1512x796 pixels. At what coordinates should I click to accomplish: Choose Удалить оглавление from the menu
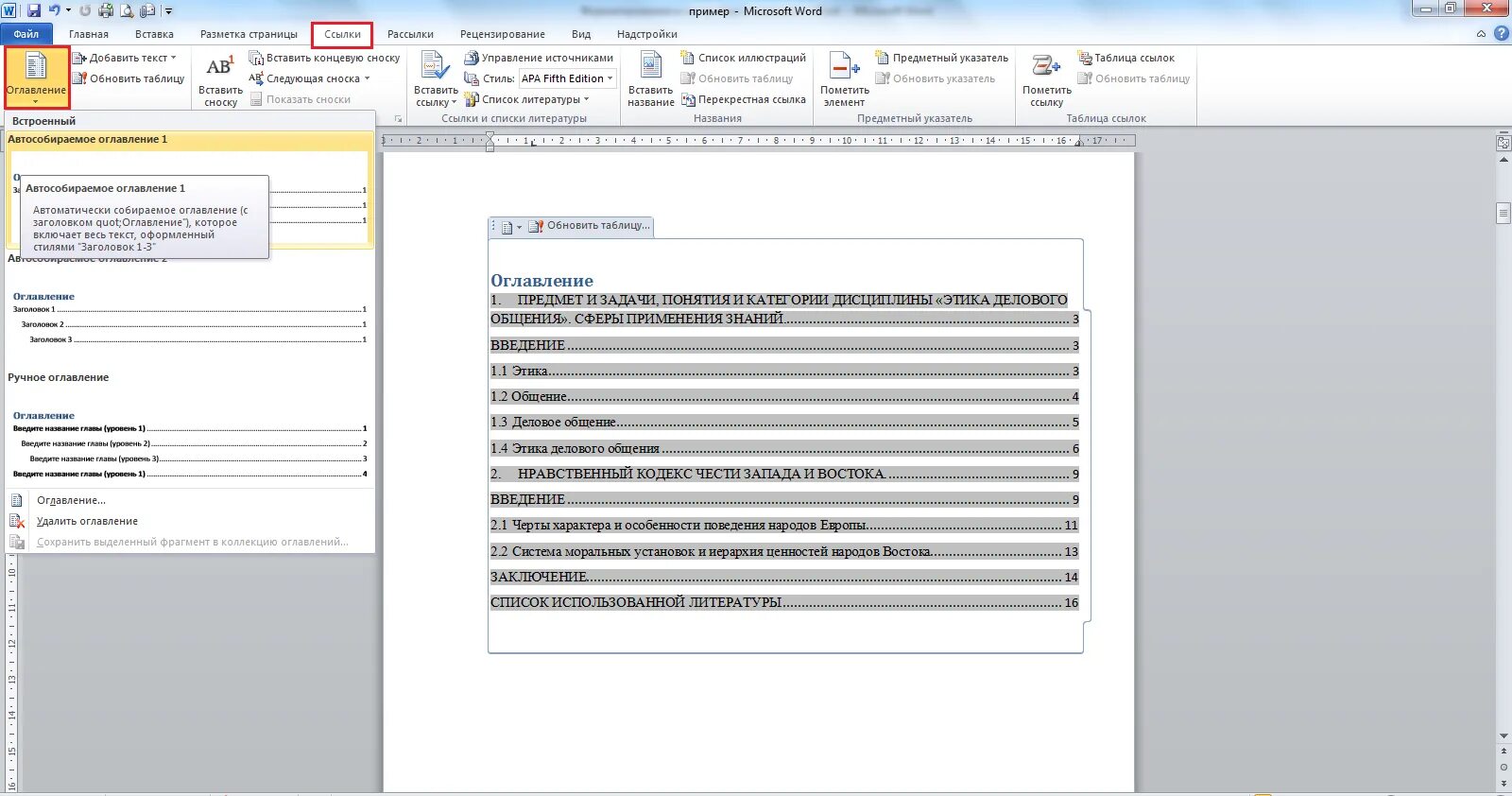click(x=189, y=521)
